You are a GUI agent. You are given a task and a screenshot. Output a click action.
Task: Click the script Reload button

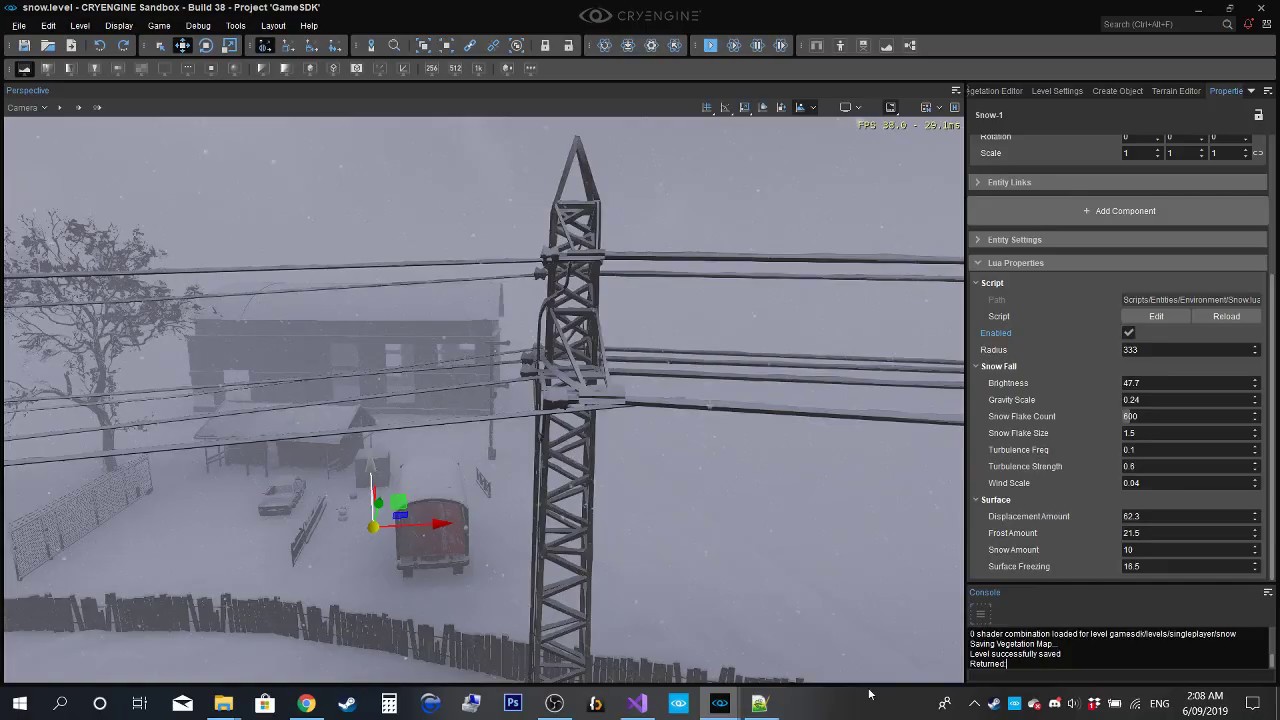click(x=1226, y=316)
